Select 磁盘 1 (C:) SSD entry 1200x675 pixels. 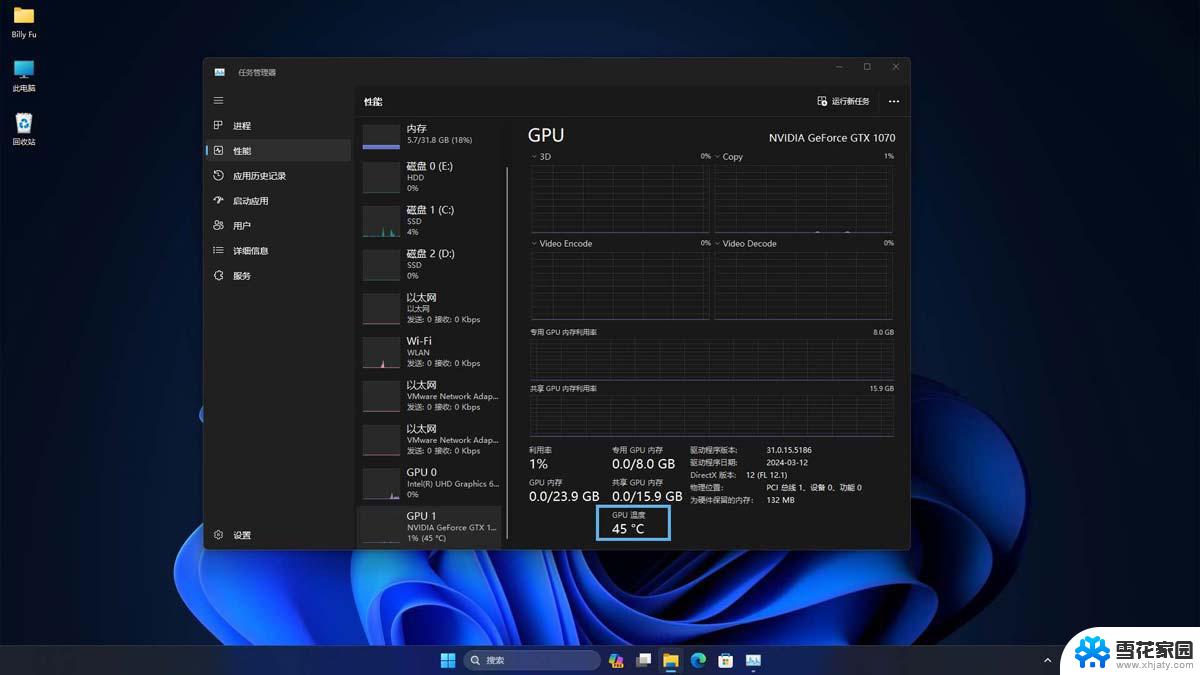[430, 221]
